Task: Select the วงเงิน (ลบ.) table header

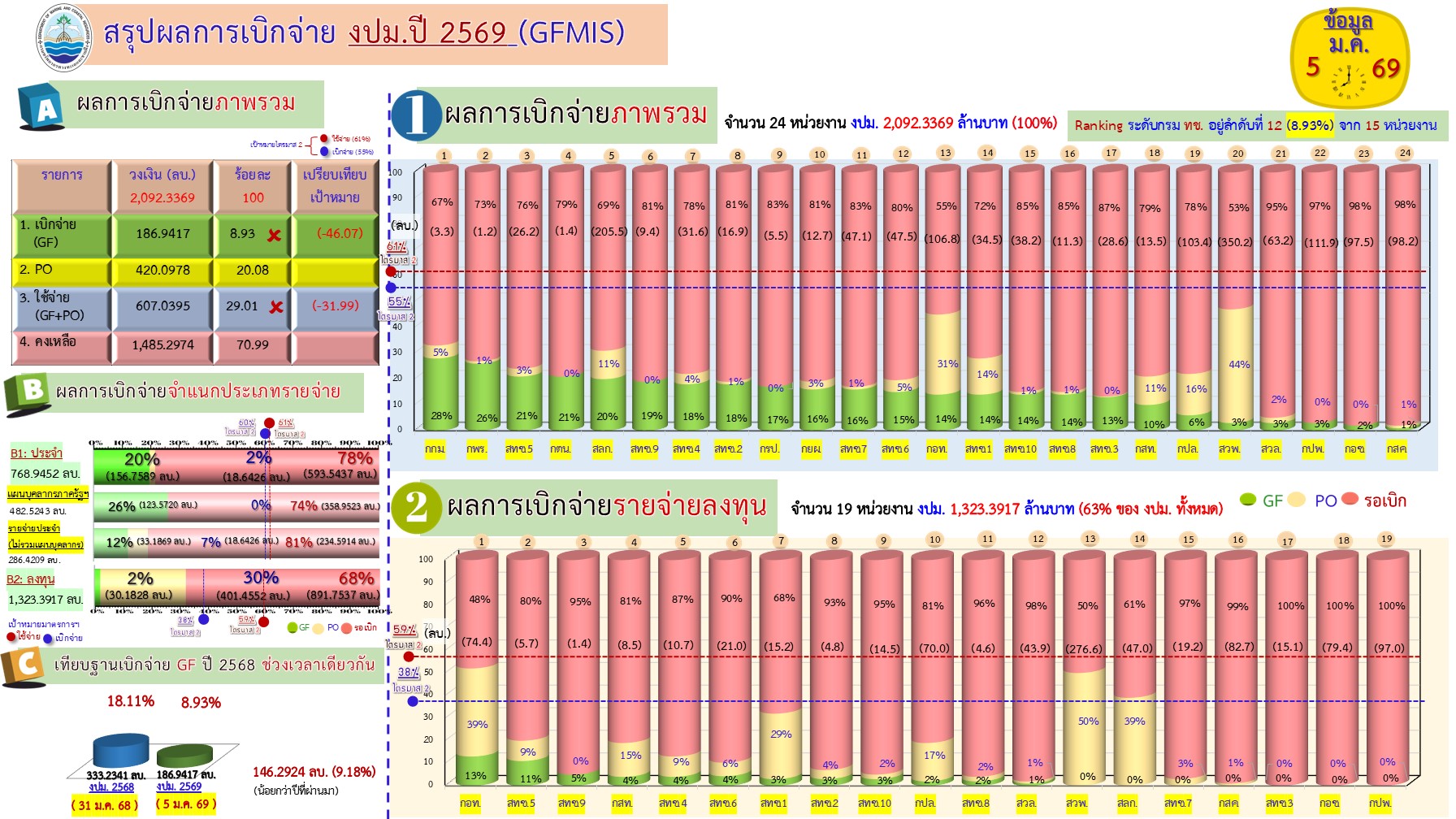Action: coord(162,186)
